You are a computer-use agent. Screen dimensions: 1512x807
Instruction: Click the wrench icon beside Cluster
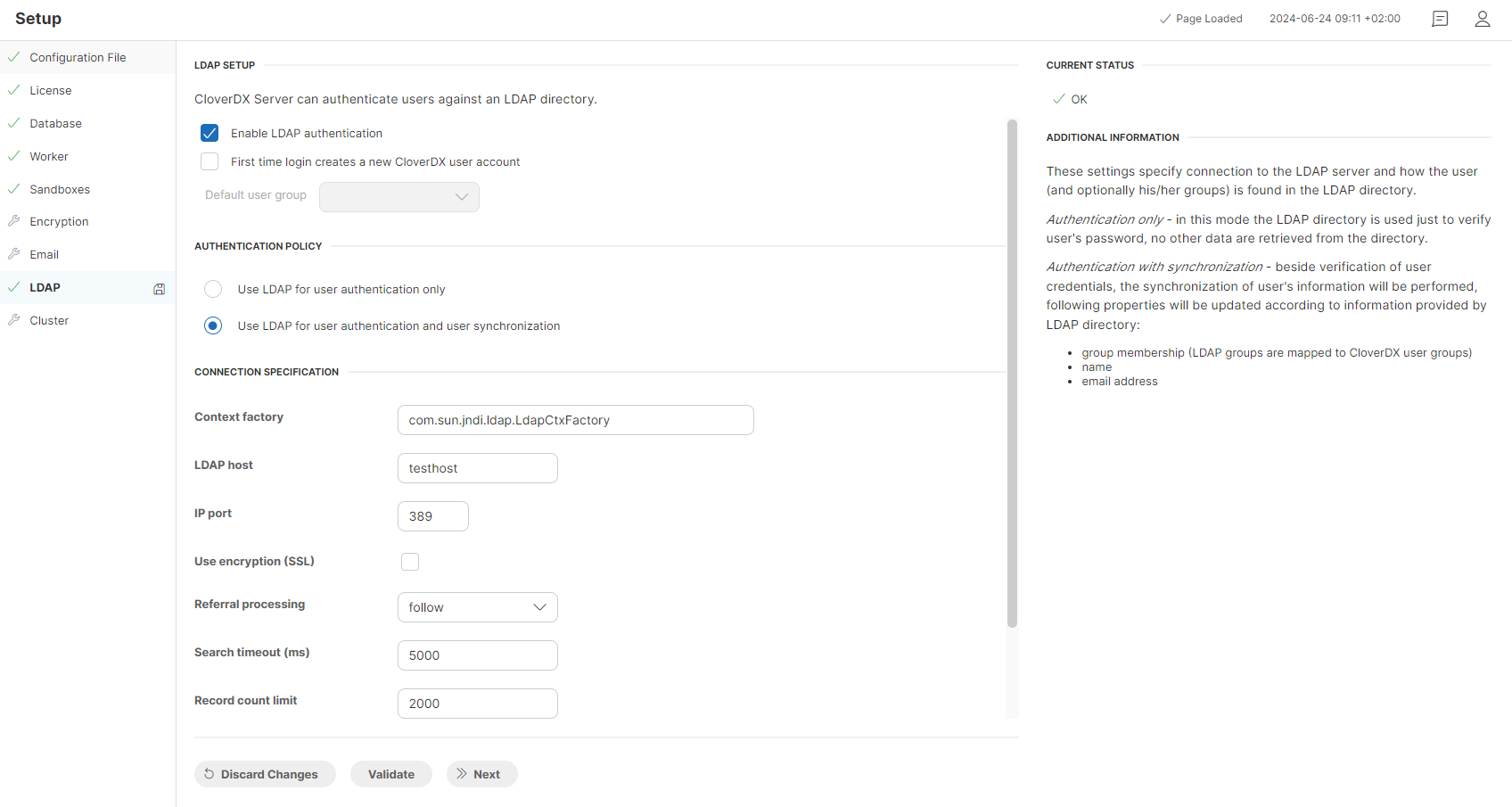pos(14,320)
